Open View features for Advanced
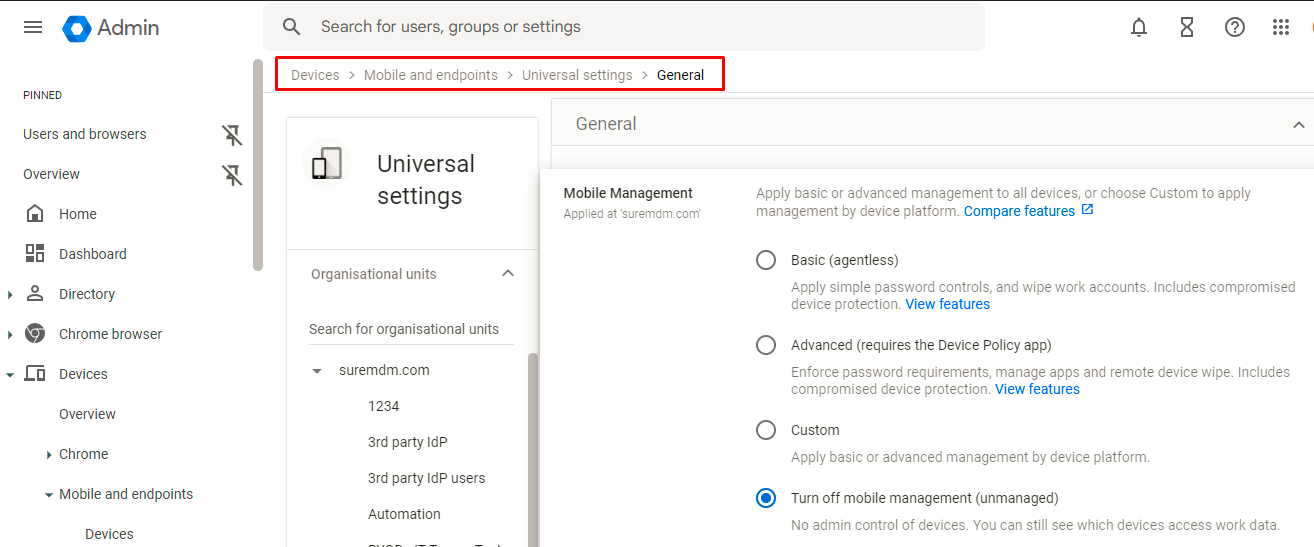Screen dimensions: 1314x547 coord(1037,389)
